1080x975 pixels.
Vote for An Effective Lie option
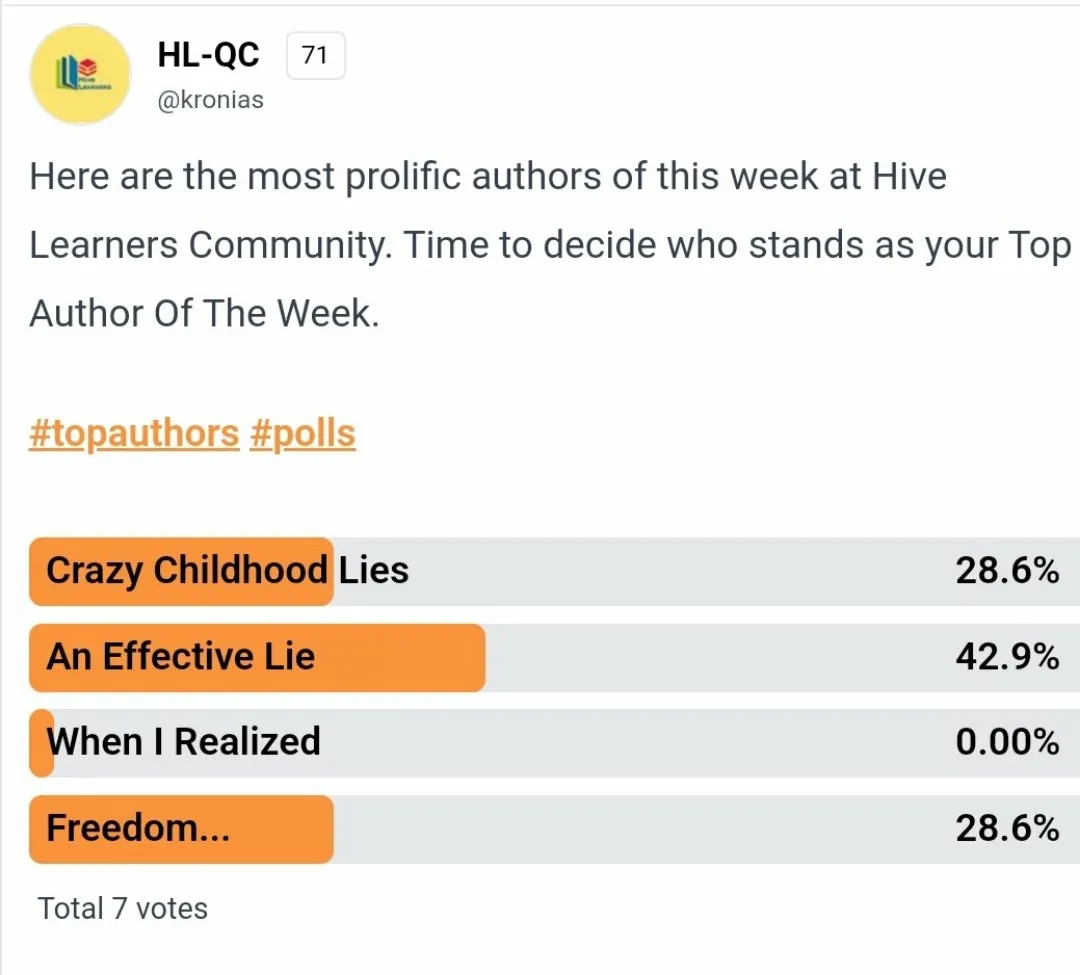click(554, 658)
